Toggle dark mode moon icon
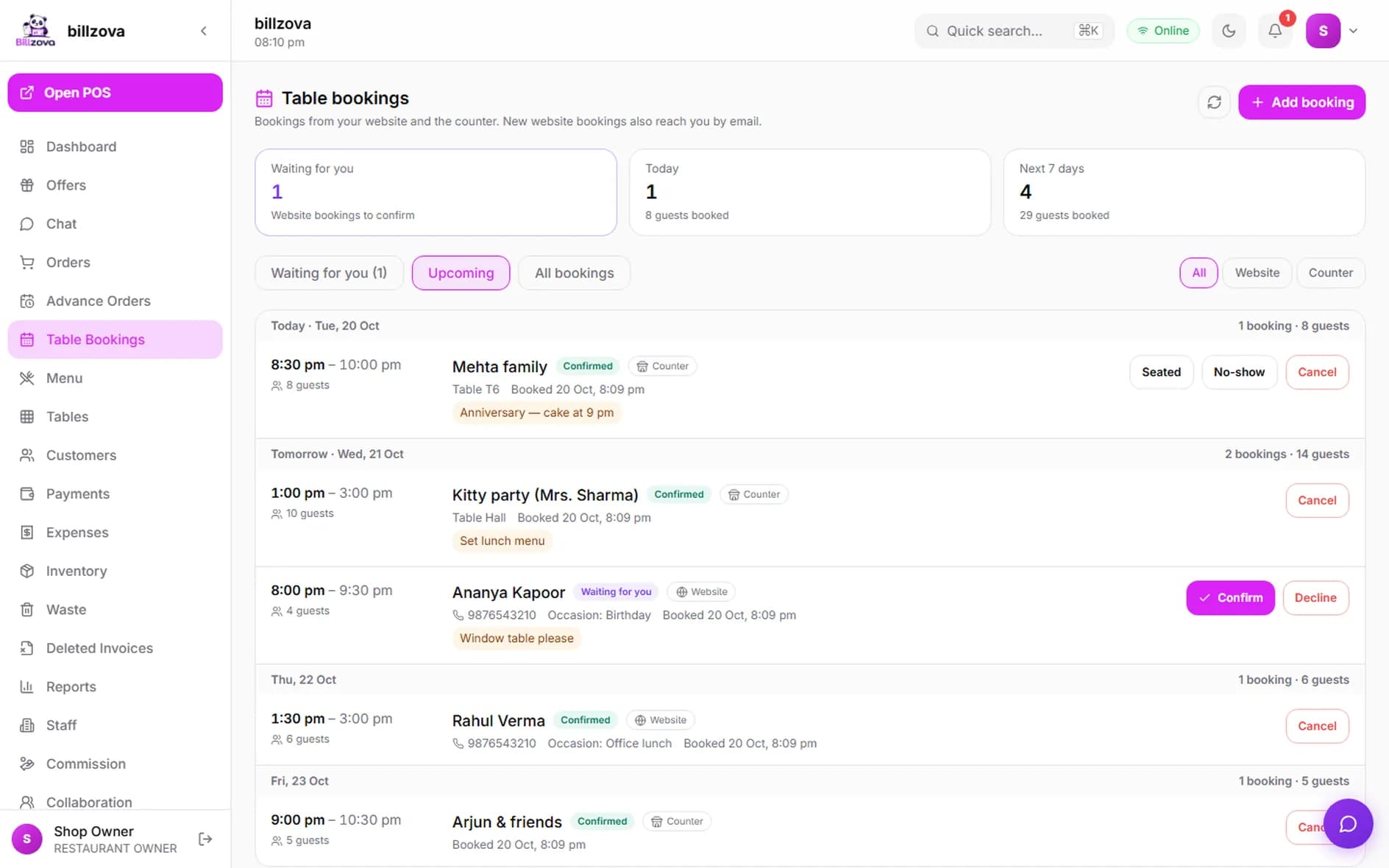The height and width of the screenshot is (868, 1389). click(1229, 31)
